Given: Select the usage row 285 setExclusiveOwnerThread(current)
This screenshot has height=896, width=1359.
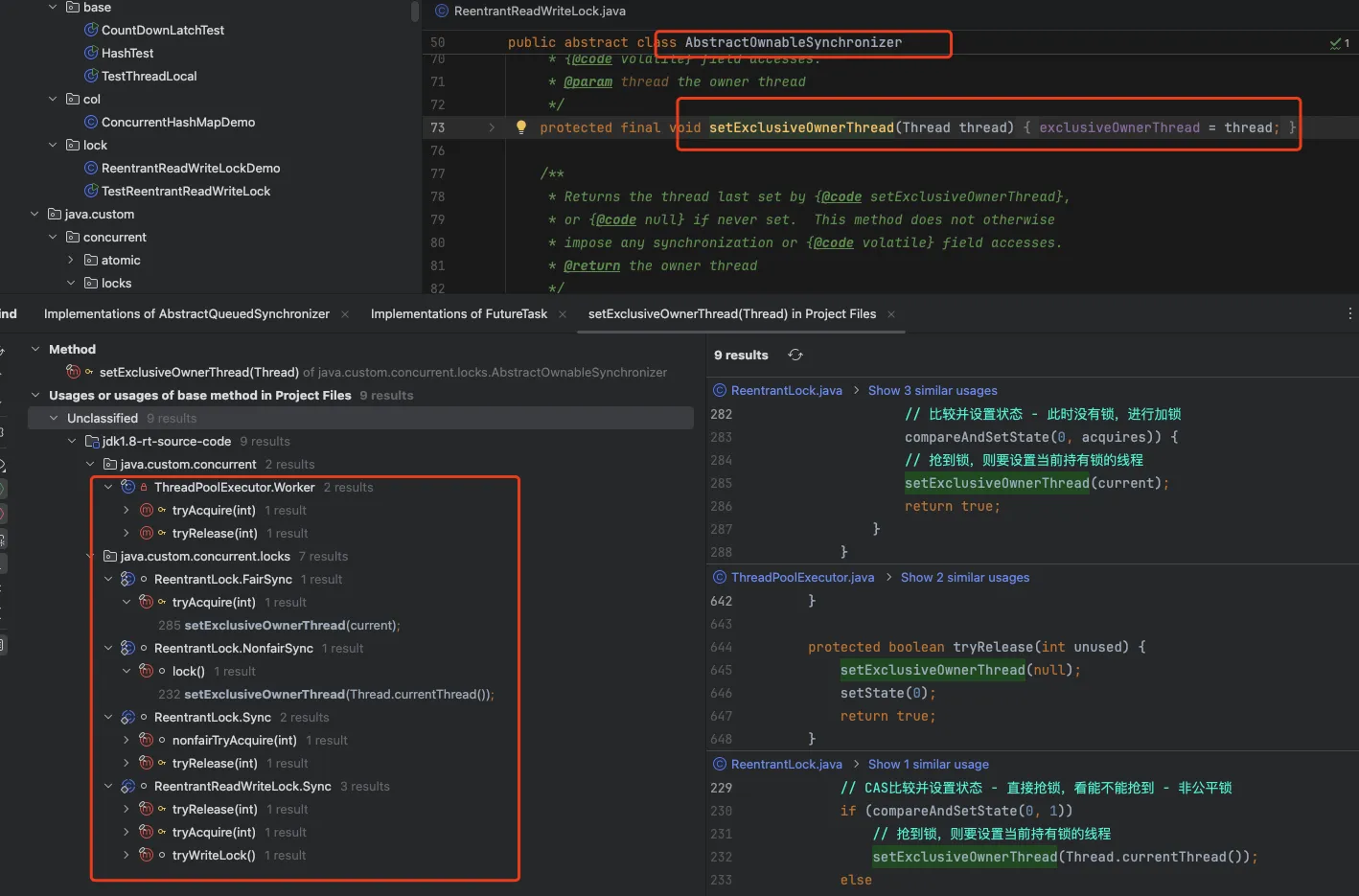Looking at the screenshot, I should pos(279,625).
